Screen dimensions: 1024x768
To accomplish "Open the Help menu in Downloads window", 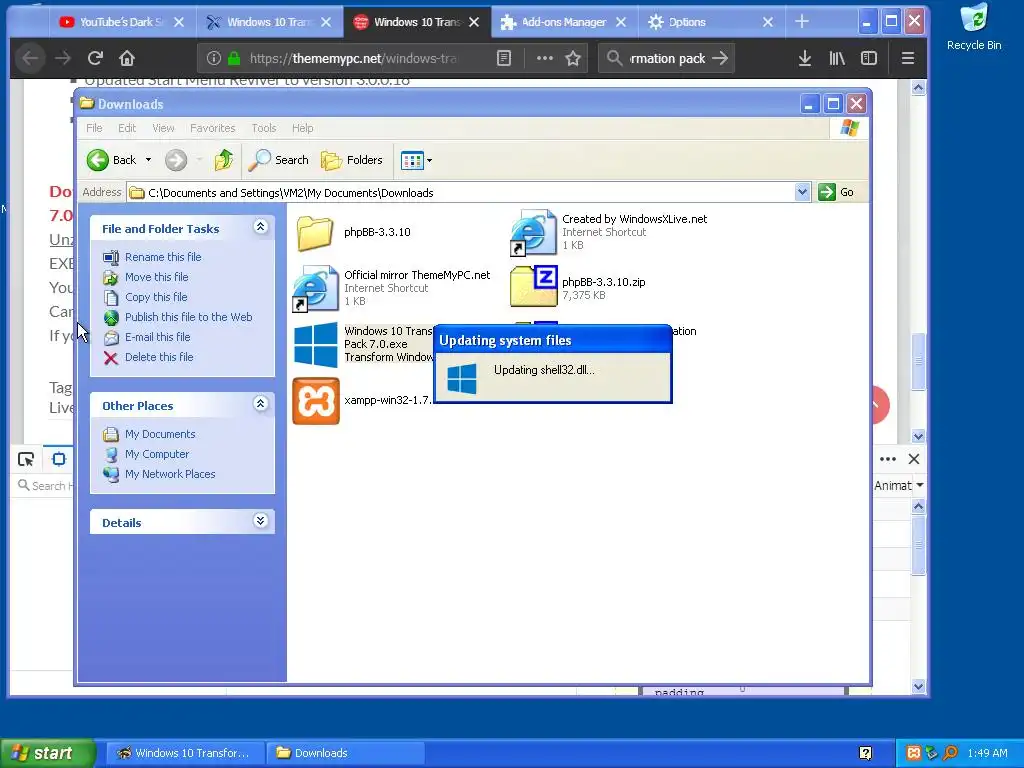I will [x=302, y=128].
